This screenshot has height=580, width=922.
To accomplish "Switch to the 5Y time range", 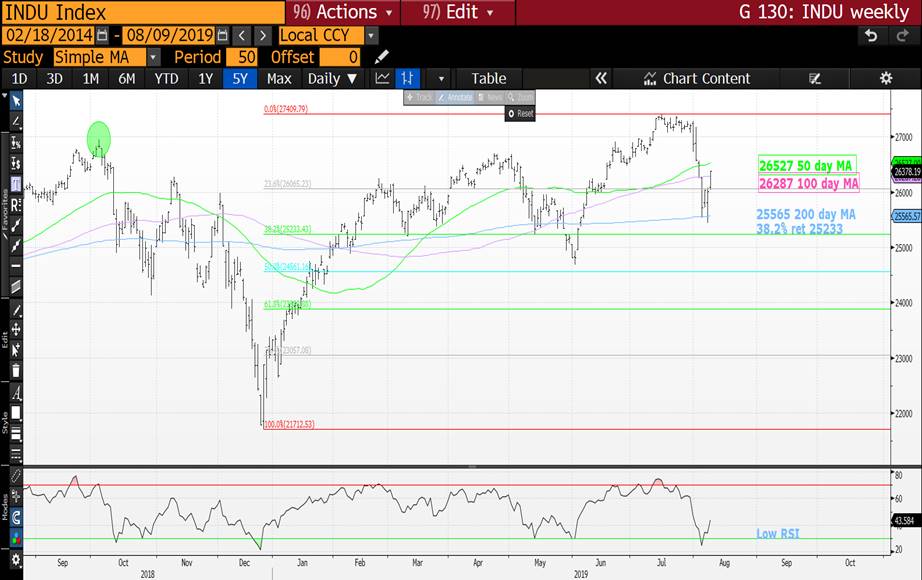I will point(241,78).
